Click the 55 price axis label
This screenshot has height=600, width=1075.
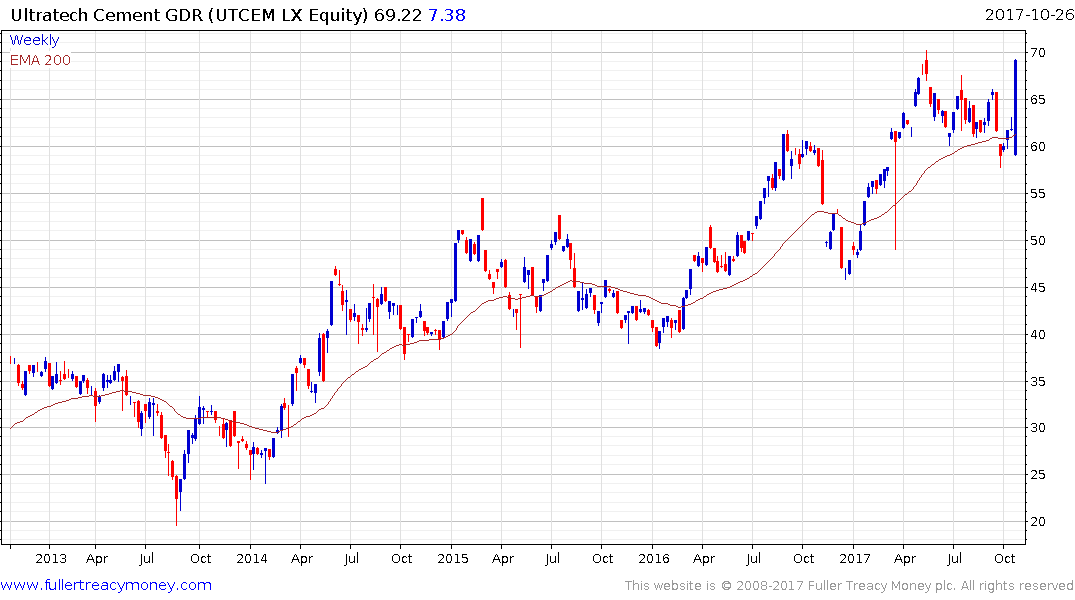tap(1037, 193)
